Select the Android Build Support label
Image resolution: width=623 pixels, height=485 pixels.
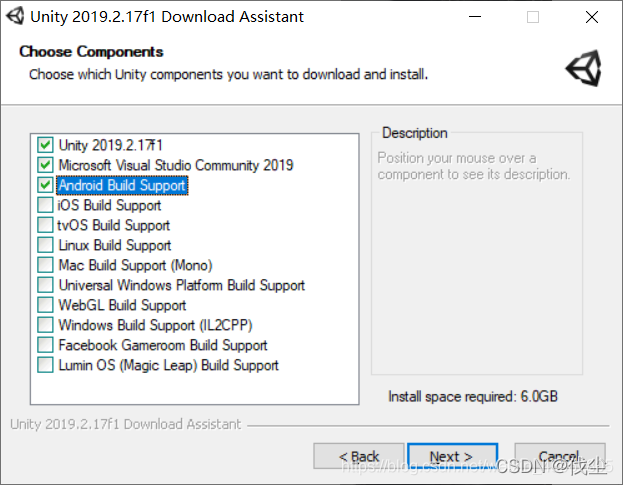click(x=122, y=185)
